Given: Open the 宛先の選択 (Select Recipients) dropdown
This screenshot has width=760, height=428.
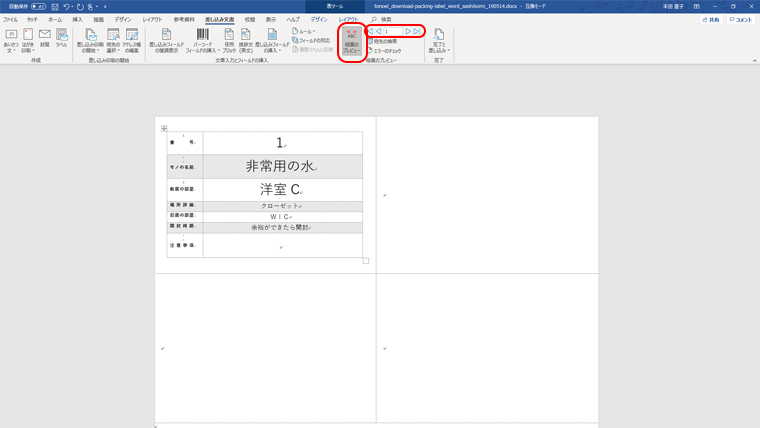Looking at the screenshot, I should pos(113,41).
